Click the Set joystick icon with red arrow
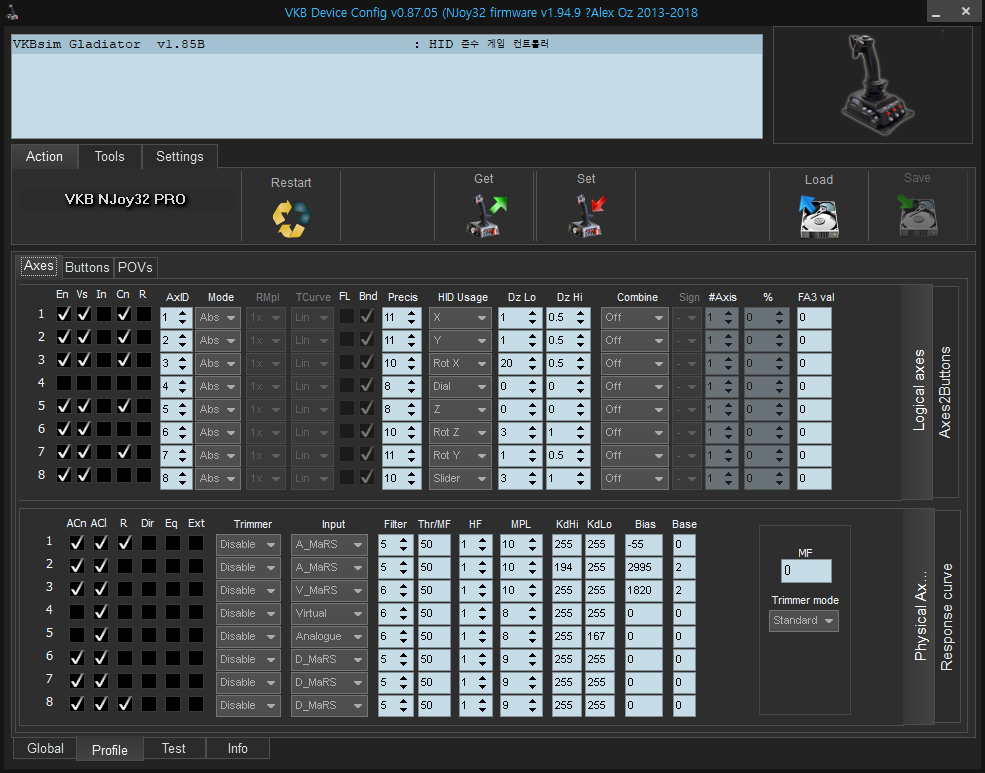 pyautogui.click(x=587, y=215)
